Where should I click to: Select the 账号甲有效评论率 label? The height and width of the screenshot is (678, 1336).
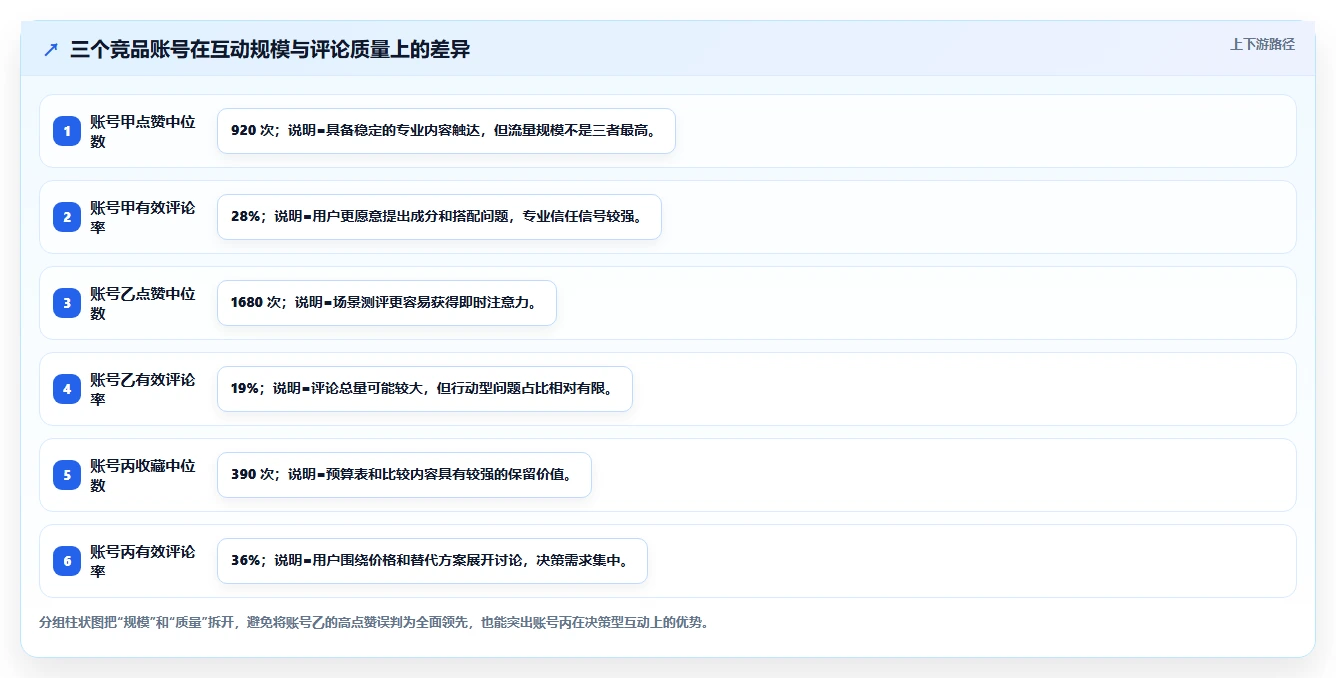coord(143,217)
